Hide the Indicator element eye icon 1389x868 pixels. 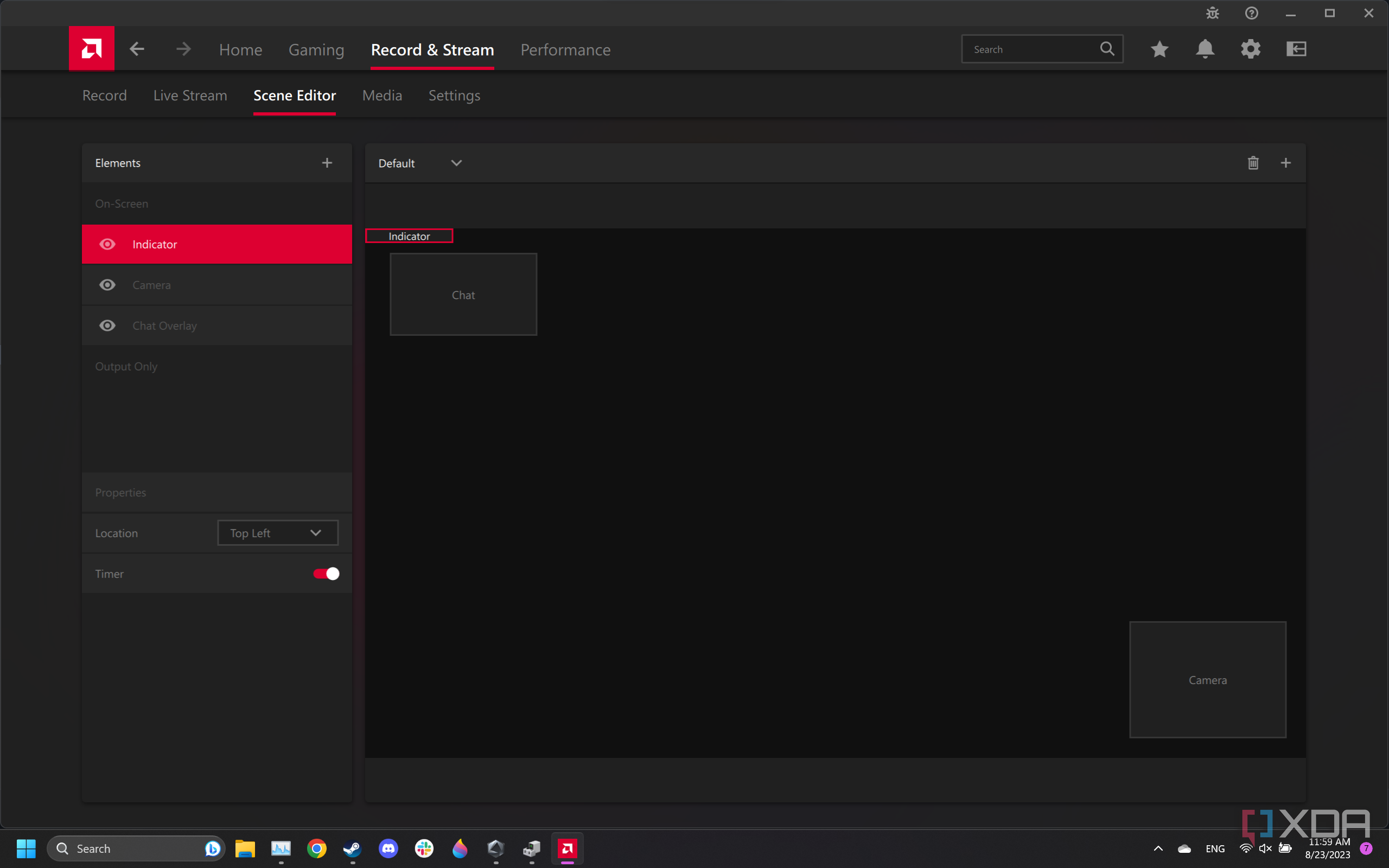click(107, 245)
